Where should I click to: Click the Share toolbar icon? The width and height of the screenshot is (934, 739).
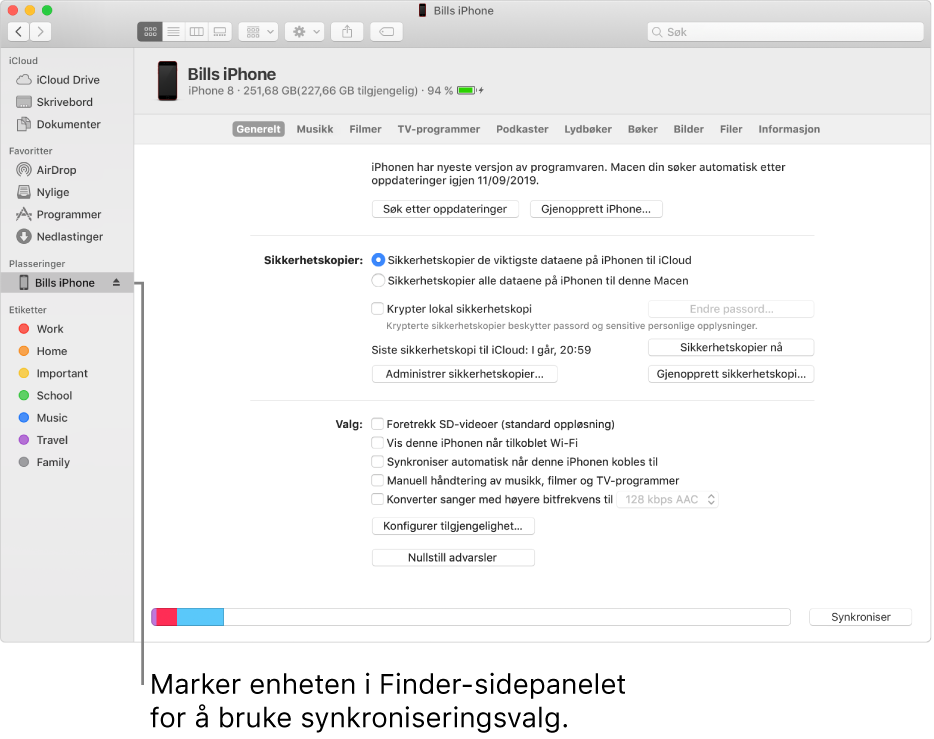(347, 32)
